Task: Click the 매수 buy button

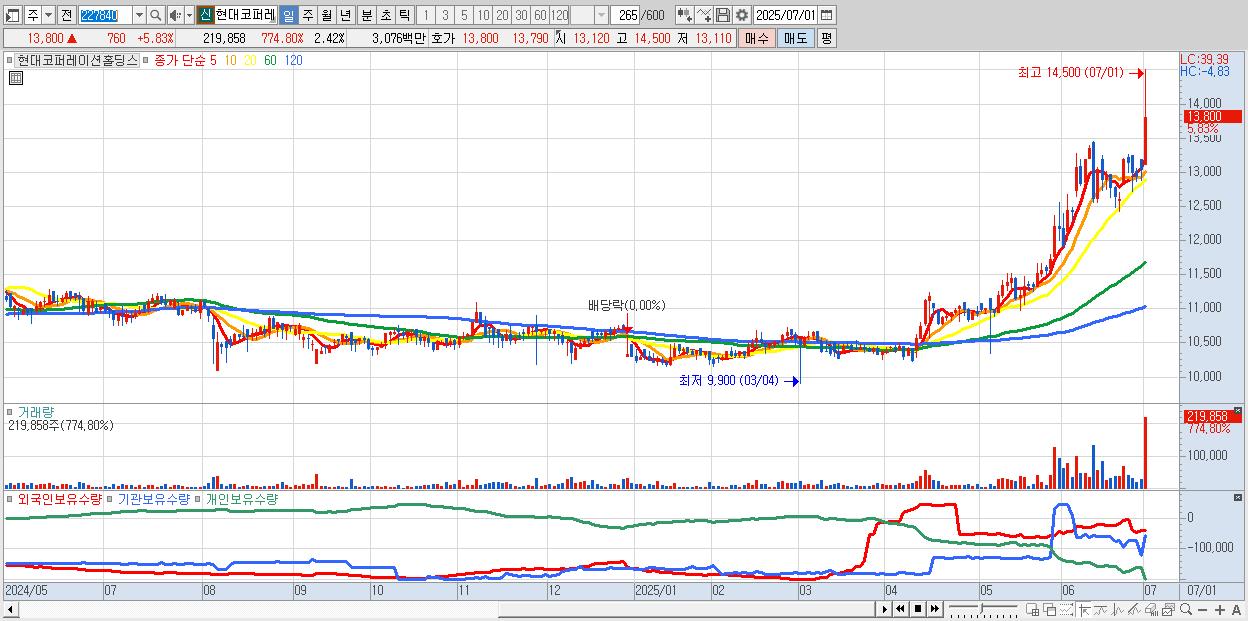Action: pos(757,38)
